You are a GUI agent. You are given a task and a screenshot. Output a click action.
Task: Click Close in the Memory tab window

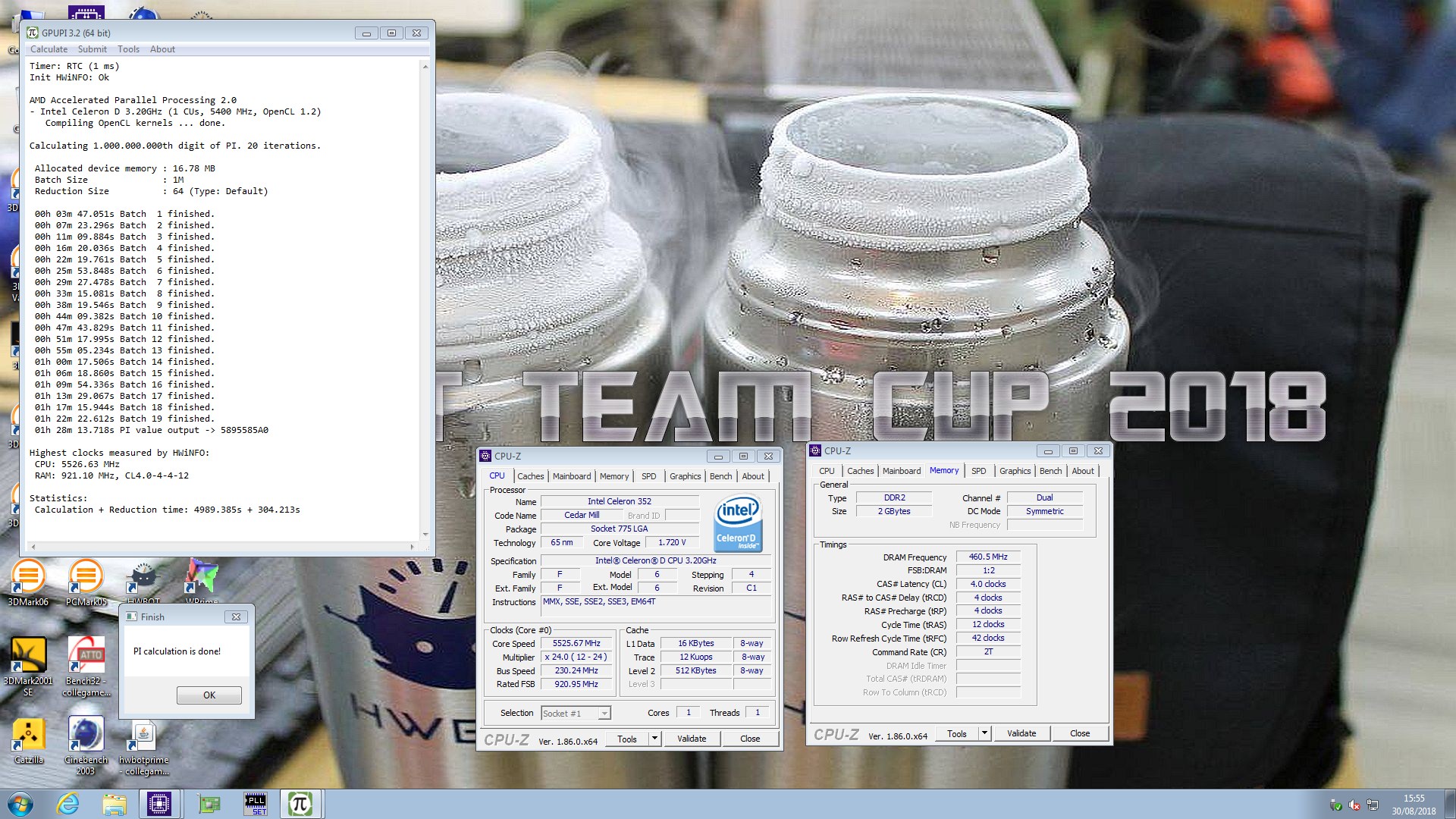point(1080,733)
